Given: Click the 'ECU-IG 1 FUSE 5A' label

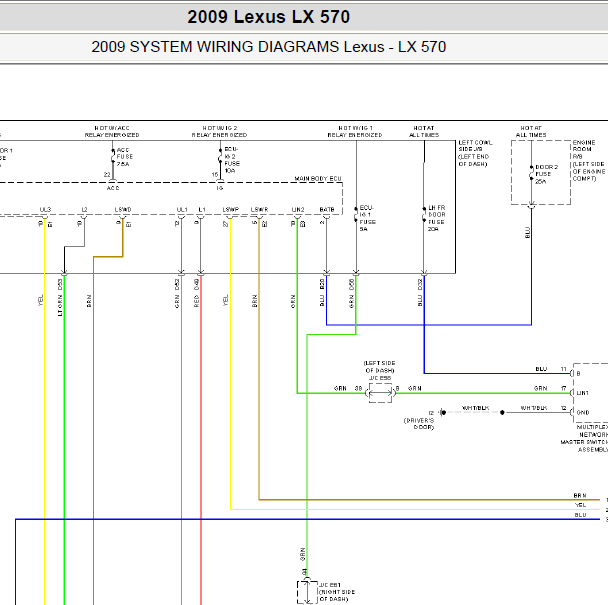Looking at the screenshot, I should point(368,218).
